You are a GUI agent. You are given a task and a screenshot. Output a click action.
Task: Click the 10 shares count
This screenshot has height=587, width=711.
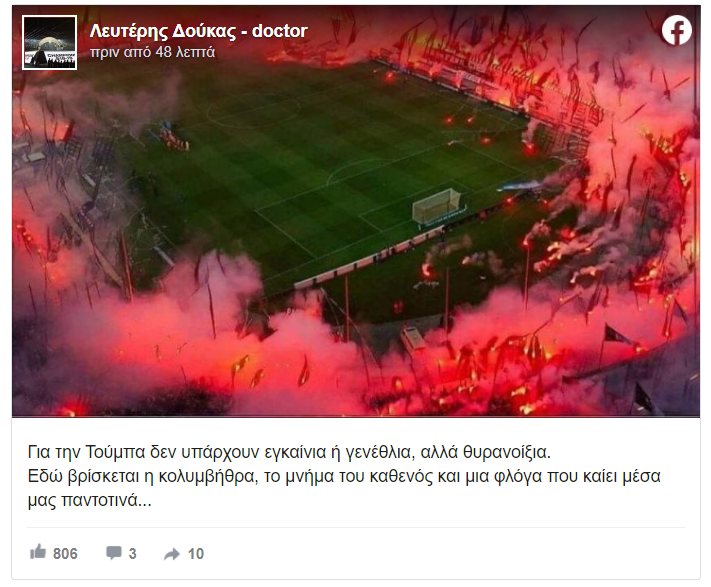pyautogui.click(x=196, y=553)
